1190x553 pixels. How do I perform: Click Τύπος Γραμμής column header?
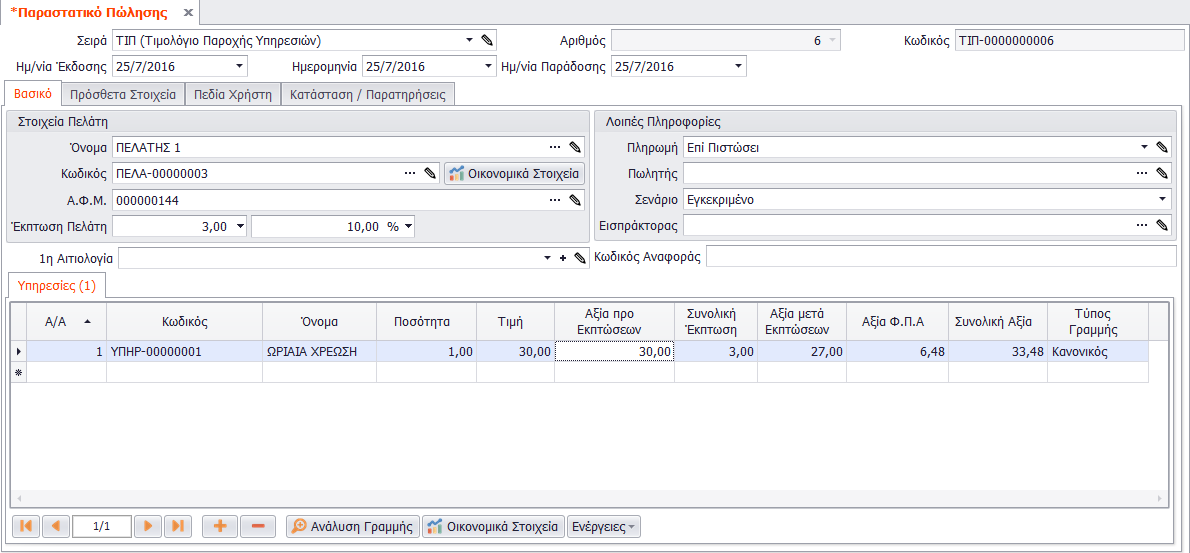click(x=1097, y=321)
